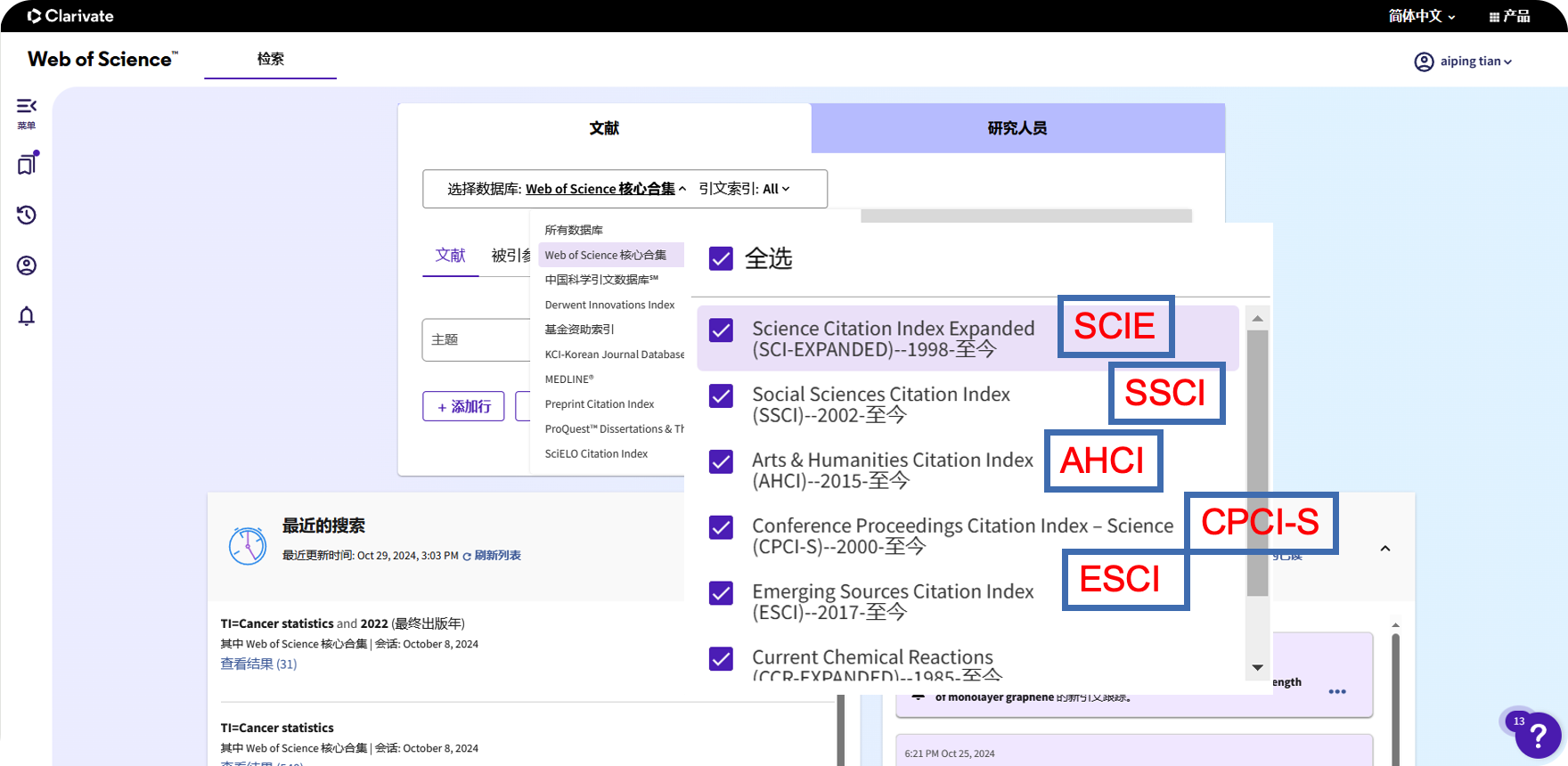Open alerts bell icon

click(27, 316)
